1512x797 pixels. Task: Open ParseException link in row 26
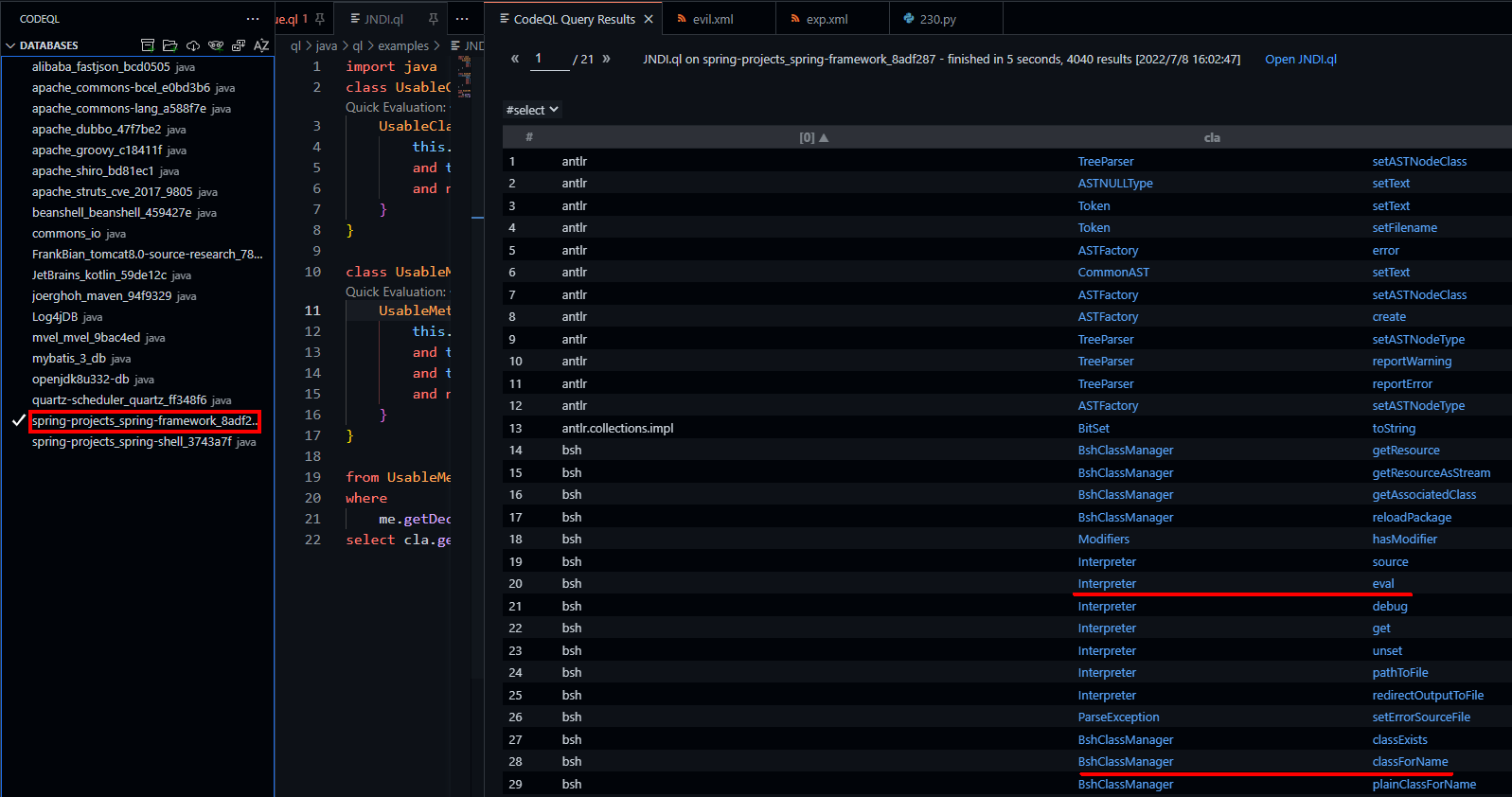(1118, 717)
